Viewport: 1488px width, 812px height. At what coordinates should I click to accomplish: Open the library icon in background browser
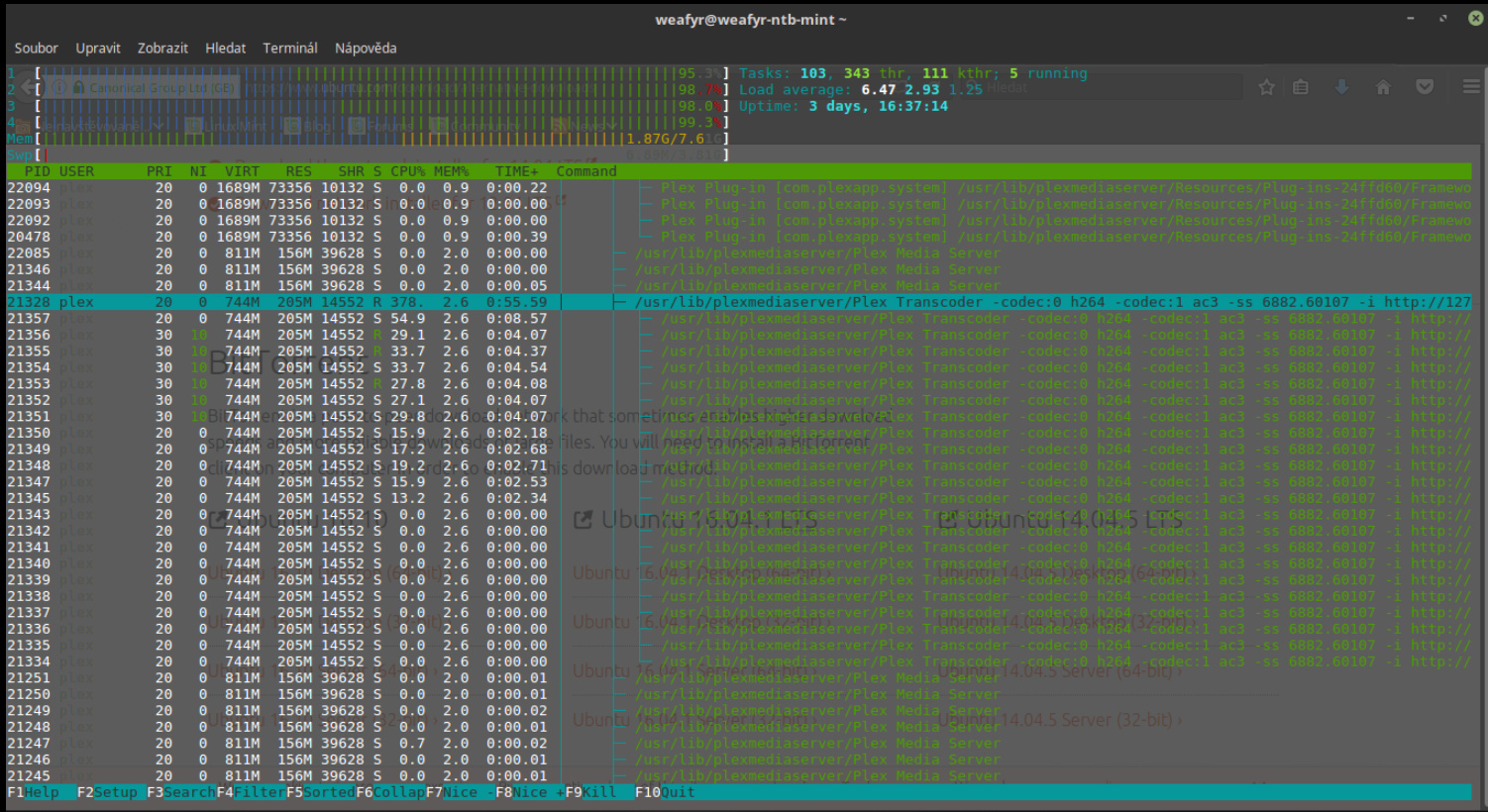[1301, 87]
